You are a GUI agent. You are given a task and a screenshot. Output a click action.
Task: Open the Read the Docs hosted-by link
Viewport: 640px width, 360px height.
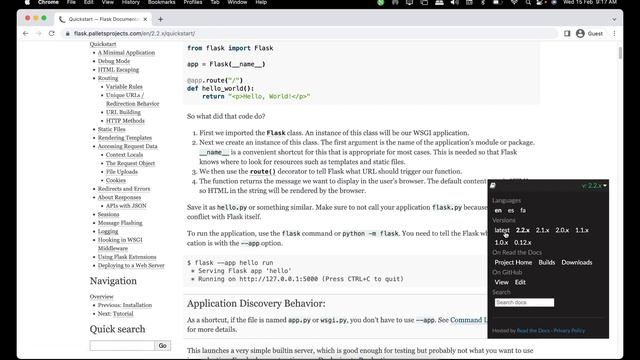point(533,331)
